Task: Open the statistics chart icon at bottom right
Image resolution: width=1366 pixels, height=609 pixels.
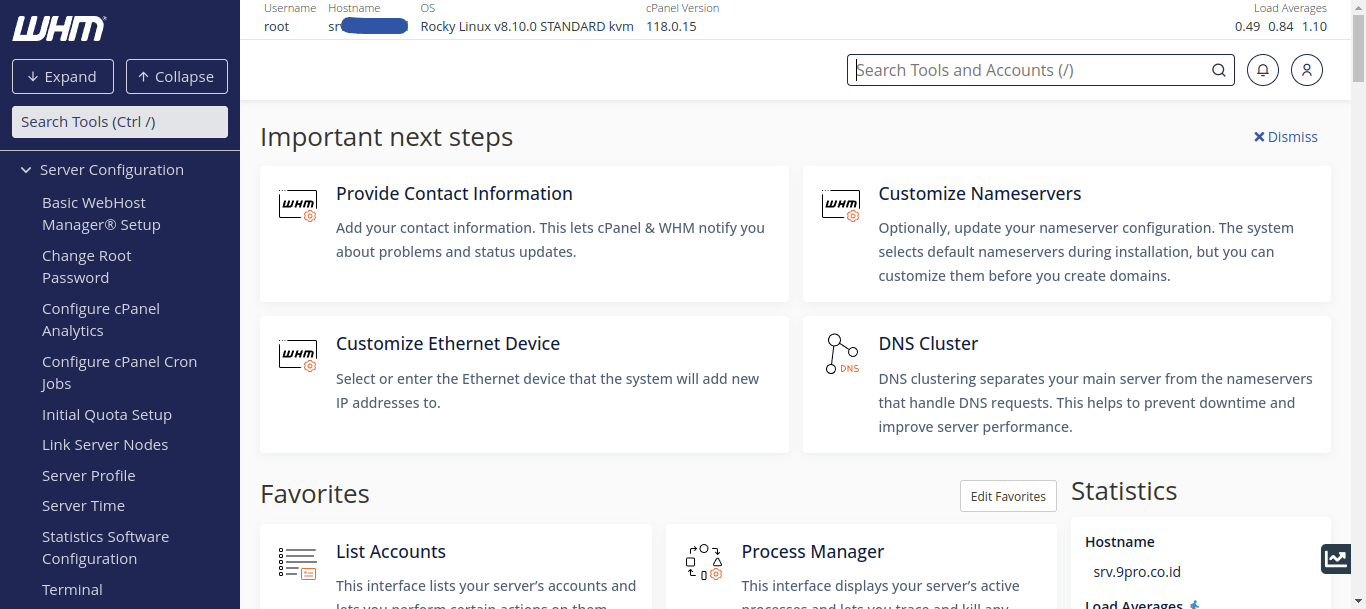Action: [x=1336, y=559]
